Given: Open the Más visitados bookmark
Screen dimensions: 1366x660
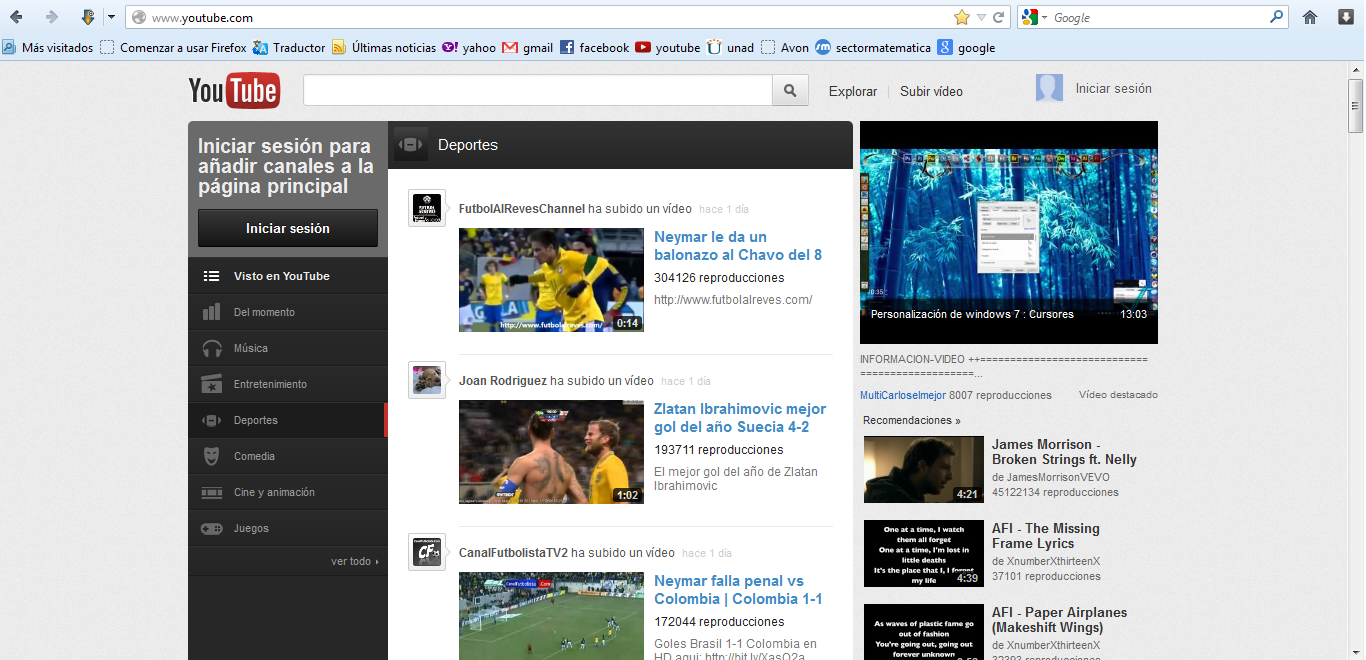Looking at the screenshot, I should coord(48,47).
